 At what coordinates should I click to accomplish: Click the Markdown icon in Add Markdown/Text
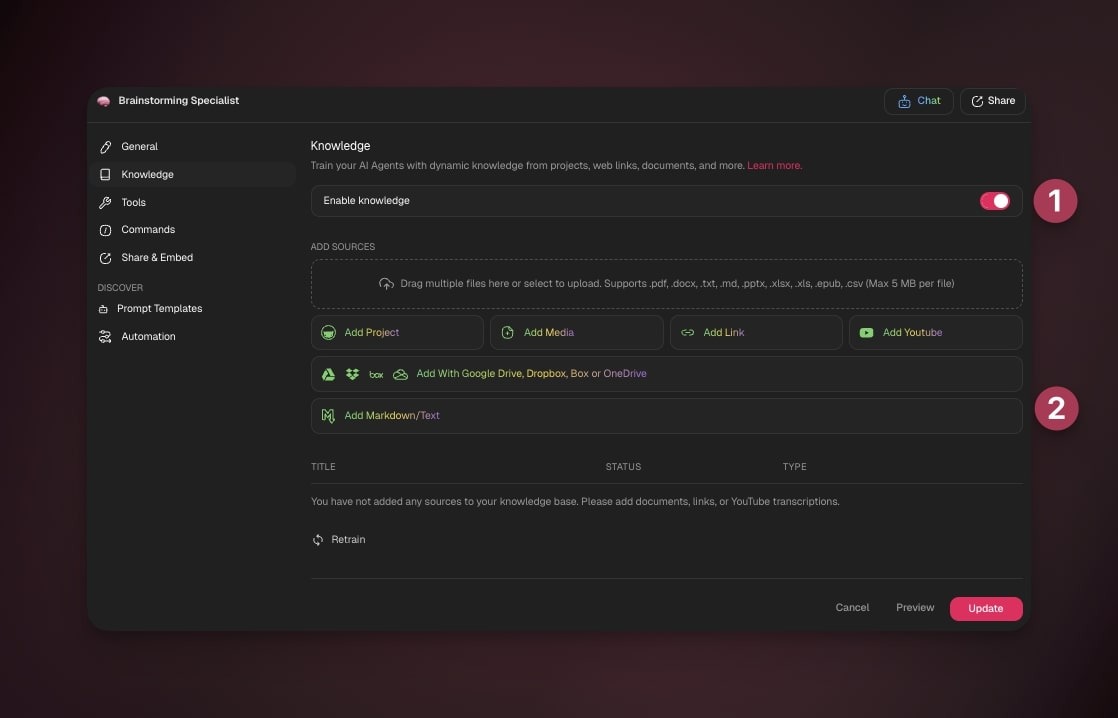[328, 416]
